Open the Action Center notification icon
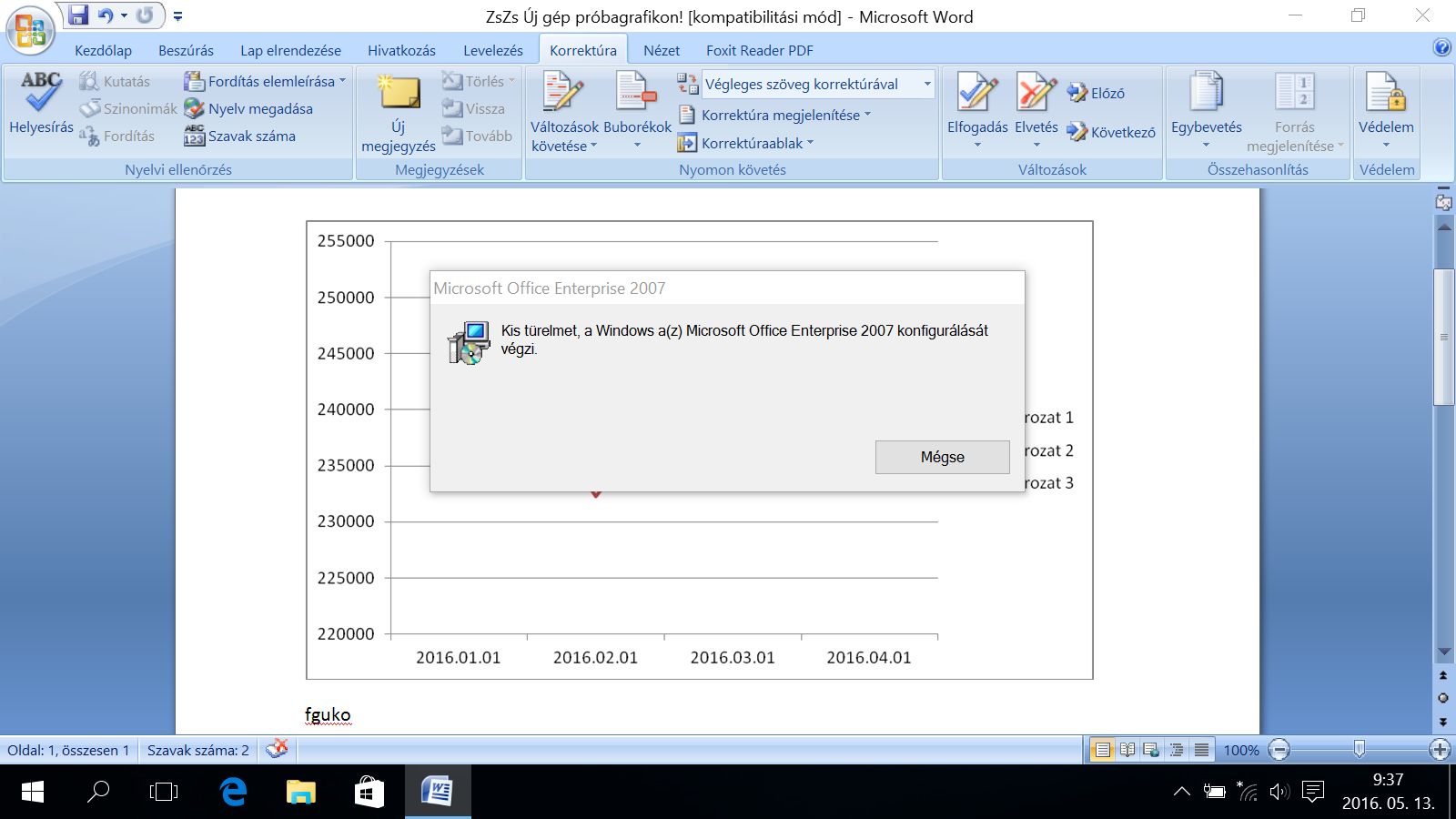This screenshot has width=1456, height=819. [x=1312, y=792]
